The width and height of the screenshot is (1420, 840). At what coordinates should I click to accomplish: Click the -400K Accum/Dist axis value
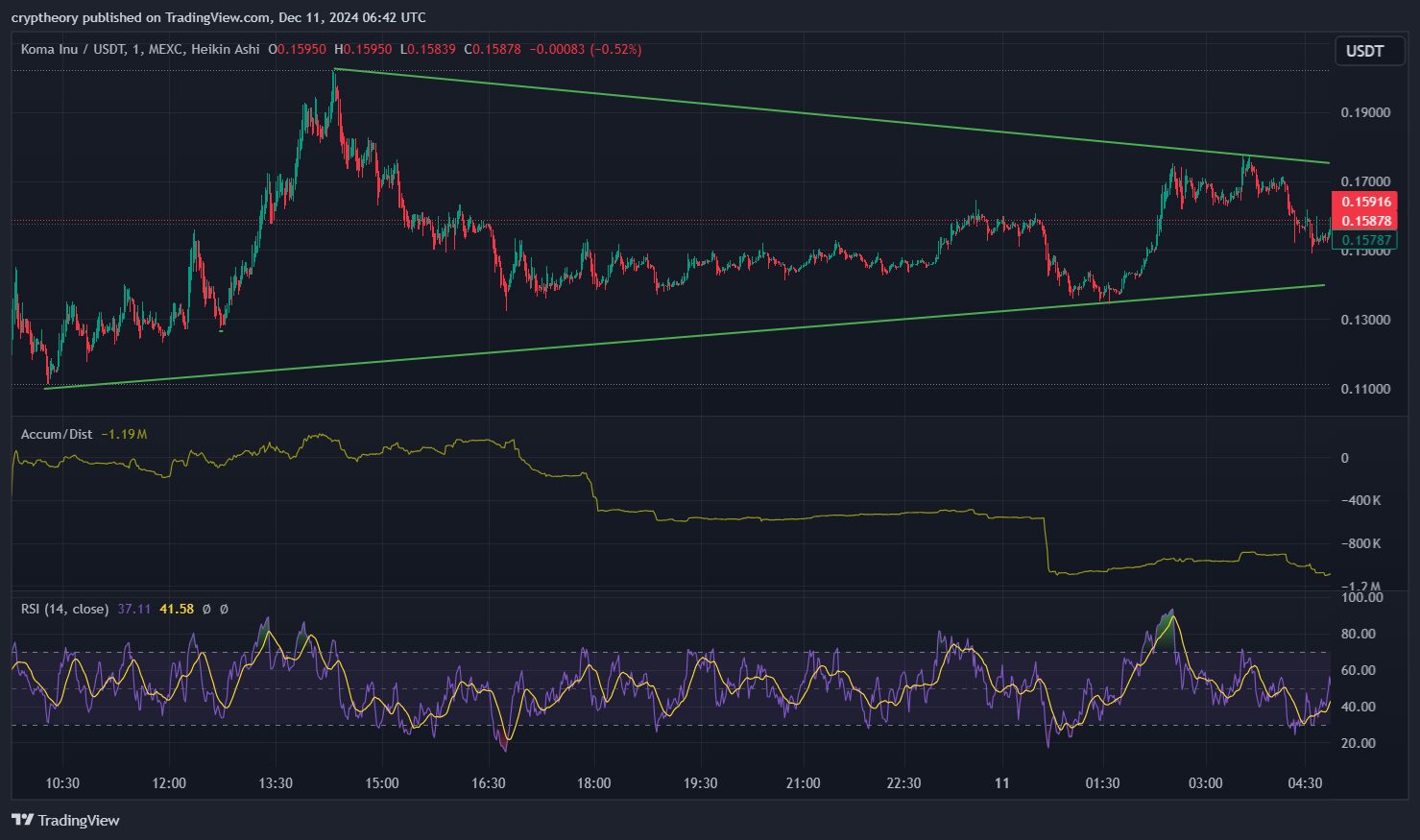click(1360, 500)
